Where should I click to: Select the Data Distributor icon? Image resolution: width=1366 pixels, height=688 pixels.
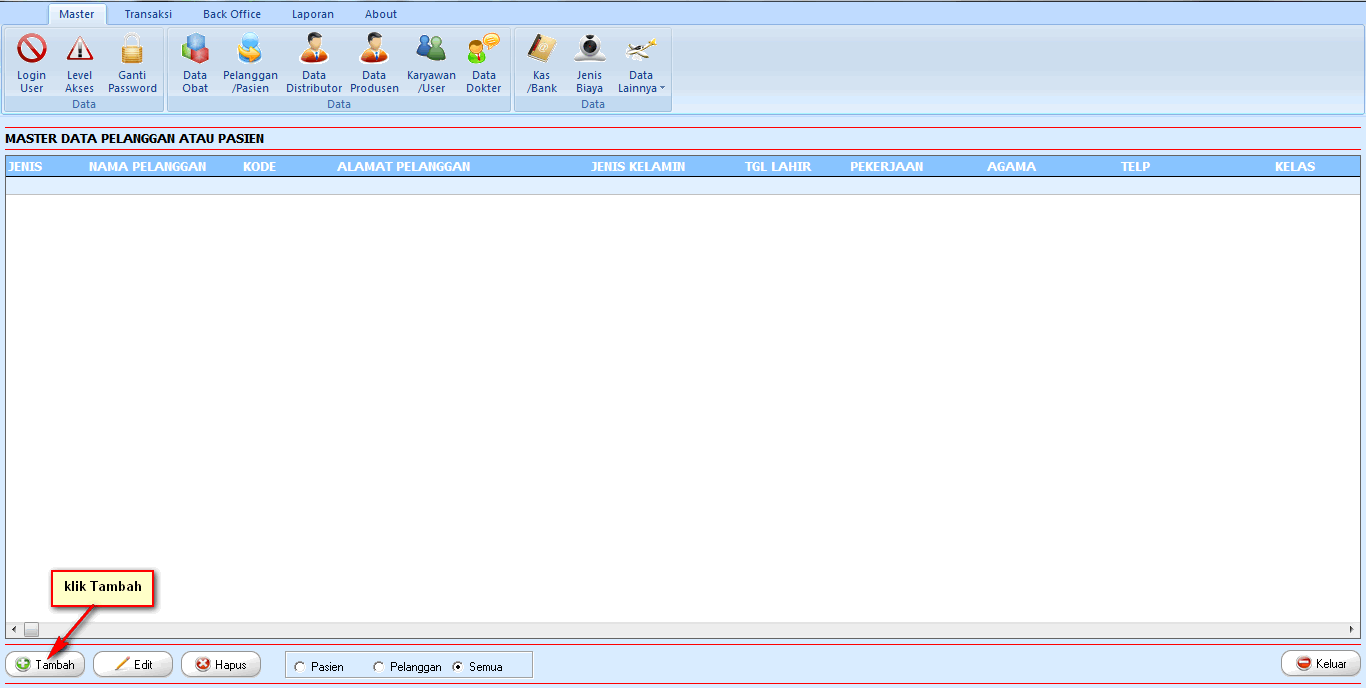click(314, 50)
